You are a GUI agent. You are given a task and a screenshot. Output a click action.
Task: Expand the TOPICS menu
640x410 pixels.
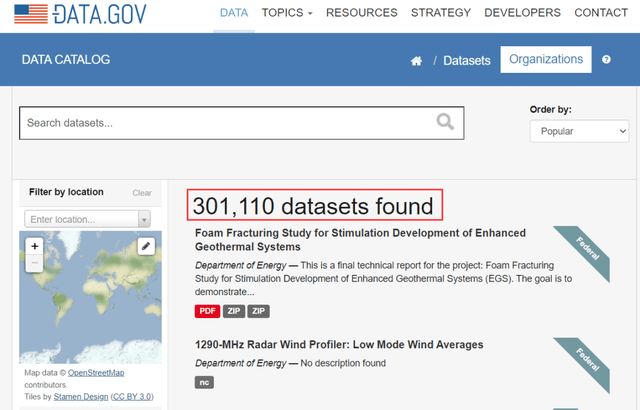click(x=287, y=13)
